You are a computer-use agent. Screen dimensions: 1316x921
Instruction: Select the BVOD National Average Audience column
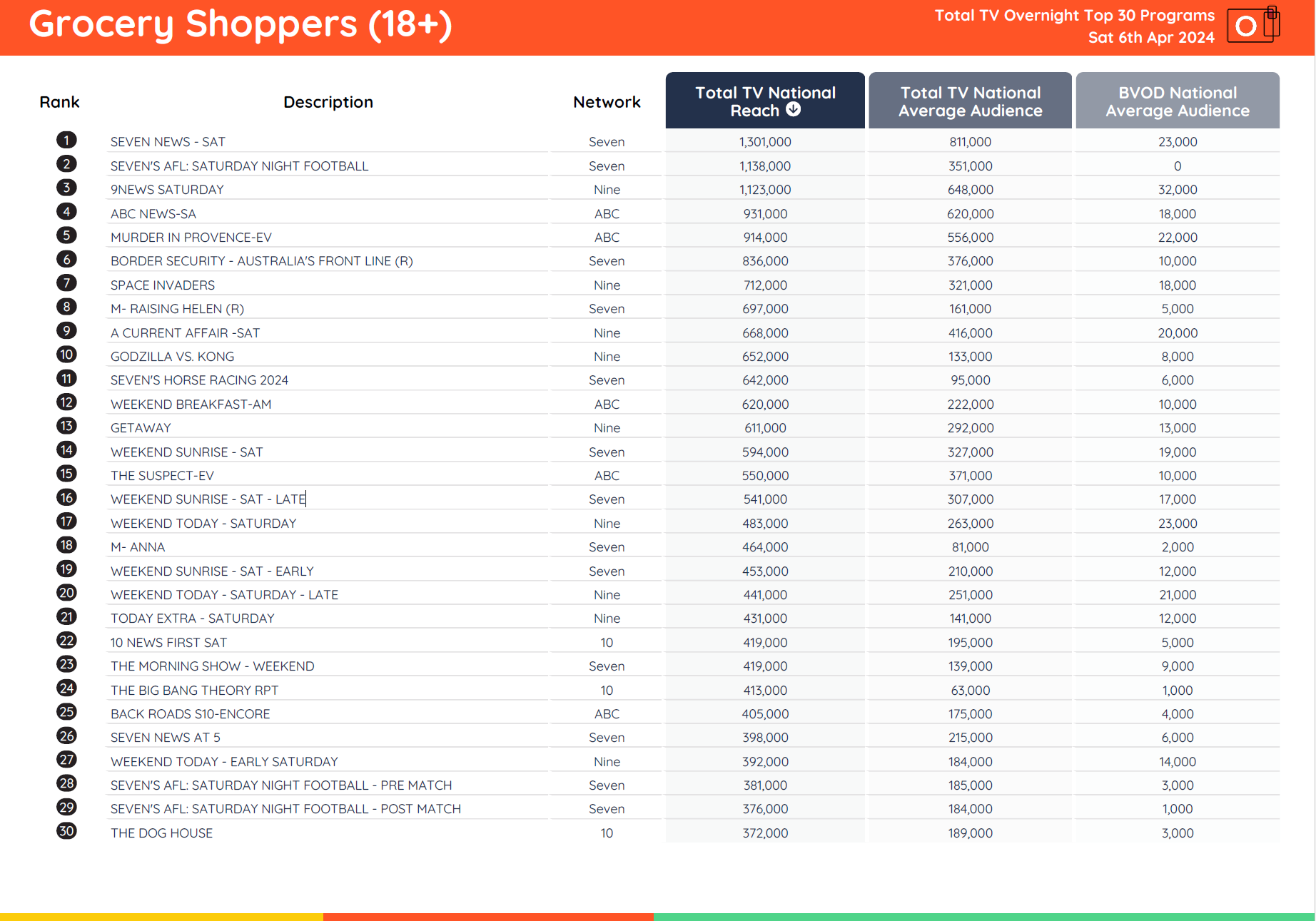click(1177, 101)
